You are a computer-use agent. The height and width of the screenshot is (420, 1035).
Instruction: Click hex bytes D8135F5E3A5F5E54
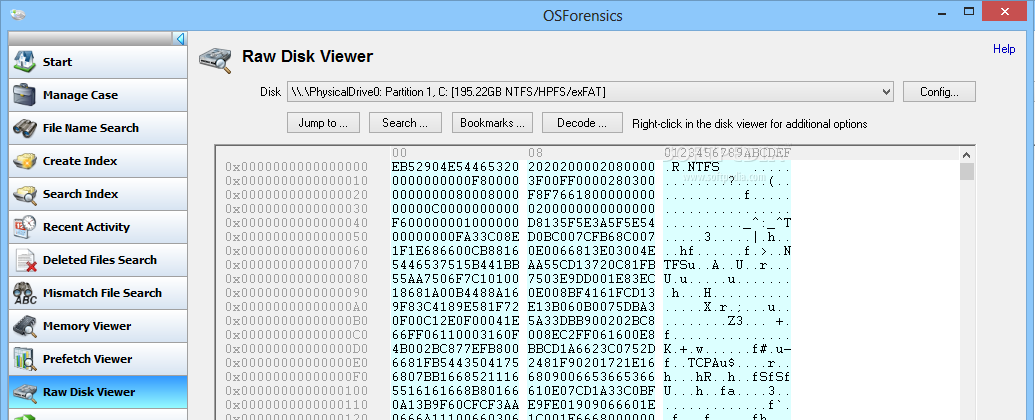pos(591,223)
